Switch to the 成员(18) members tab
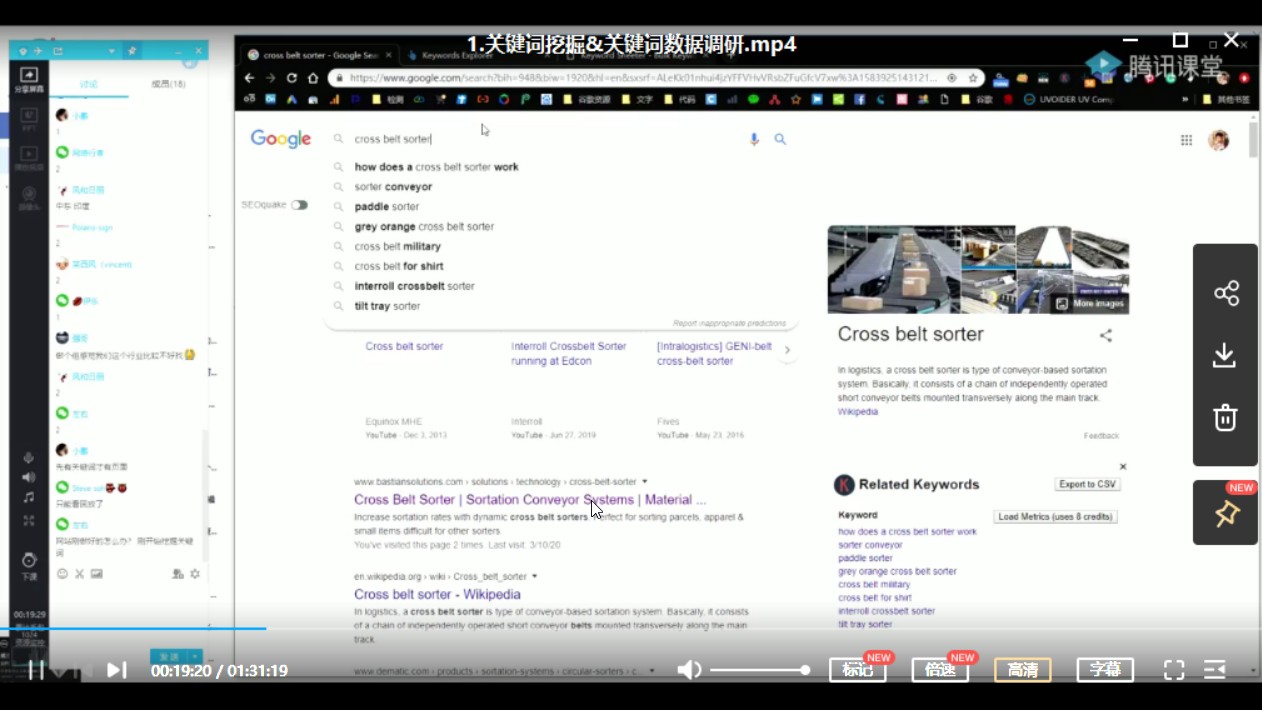 (x=168, y=84)
